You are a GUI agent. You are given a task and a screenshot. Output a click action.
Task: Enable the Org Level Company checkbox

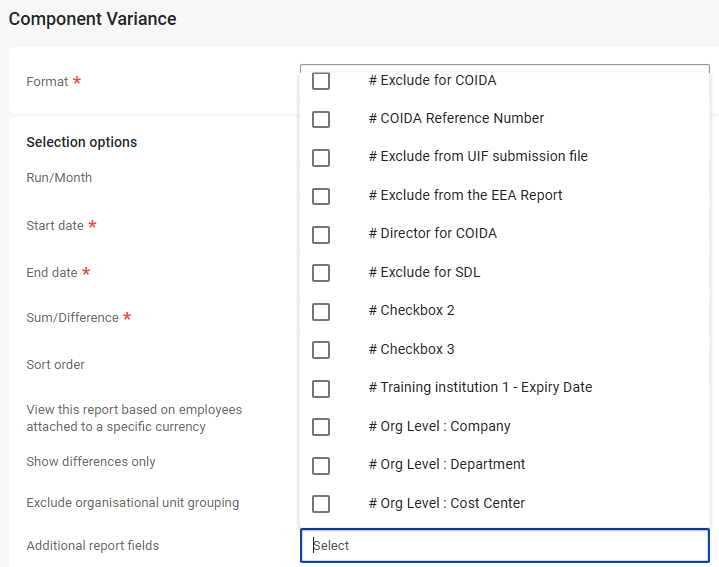pos(321,427)
